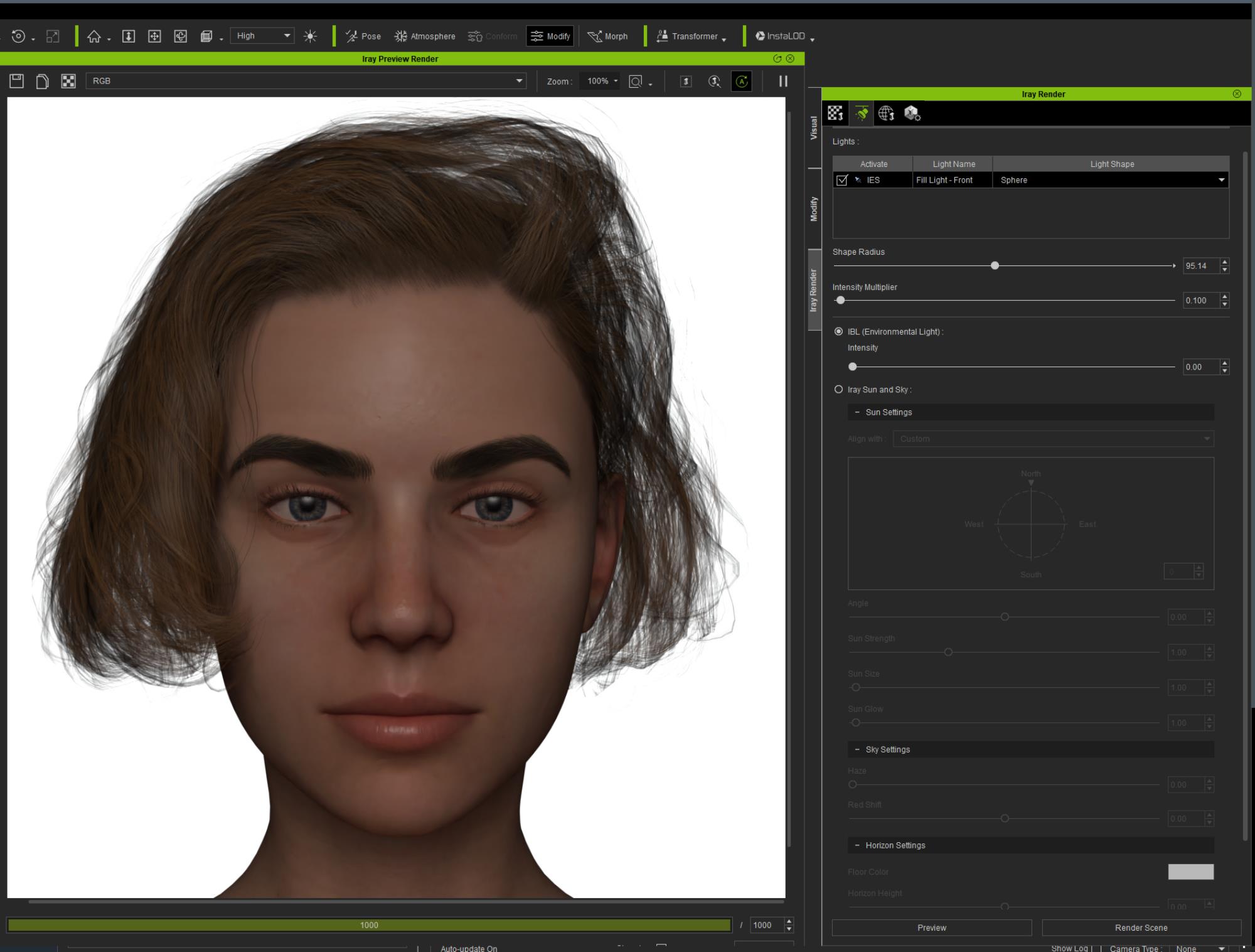Click the Render Scene button
Screen dimensions: 1255x952
[1141, 928]
